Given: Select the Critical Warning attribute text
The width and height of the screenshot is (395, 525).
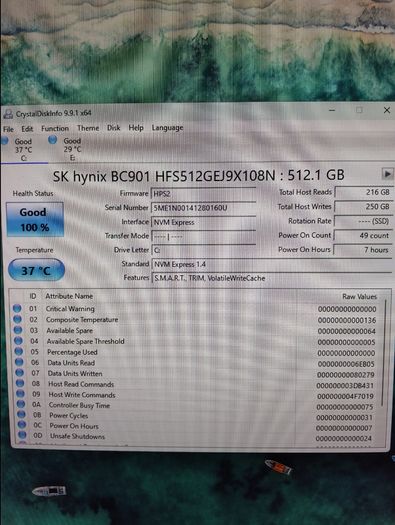Looking at the screenshot, I should point(70,309).
